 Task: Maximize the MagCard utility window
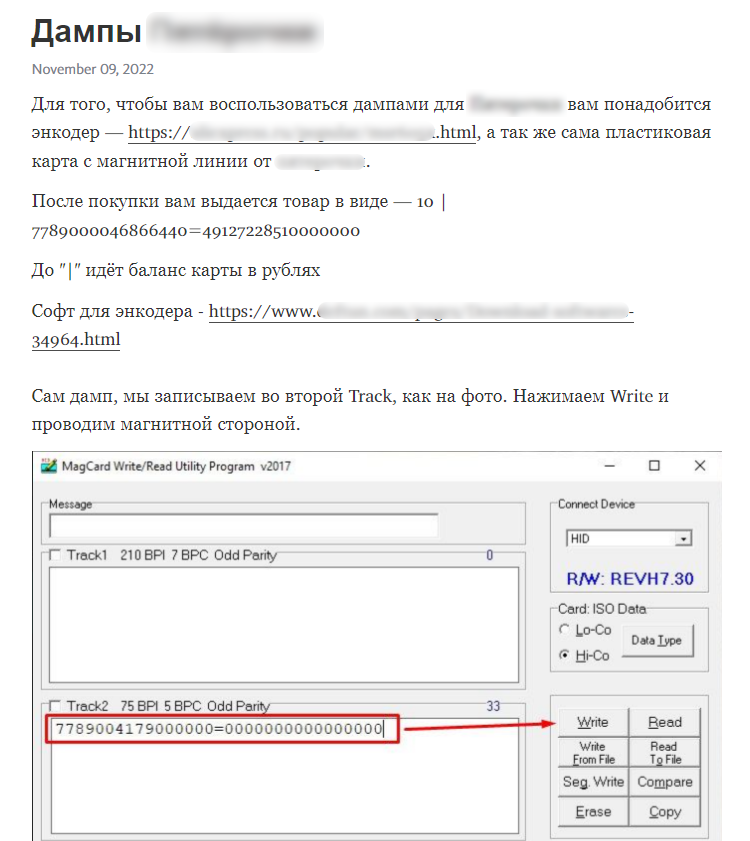tap(654, 466)
